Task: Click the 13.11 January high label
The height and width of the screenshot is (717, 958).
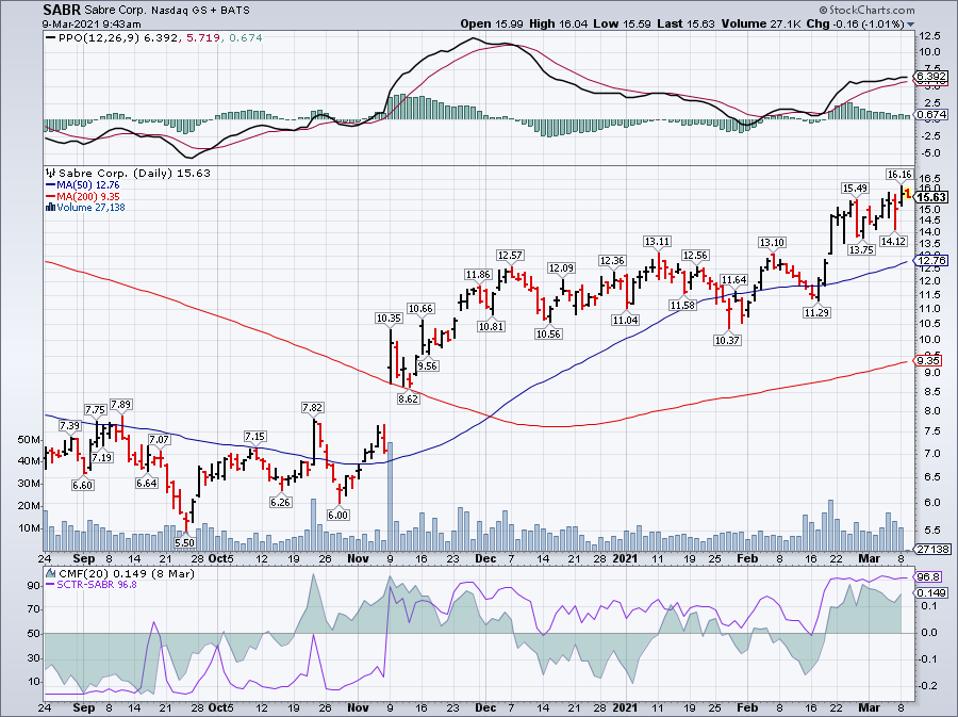Action: pos(657,241)
